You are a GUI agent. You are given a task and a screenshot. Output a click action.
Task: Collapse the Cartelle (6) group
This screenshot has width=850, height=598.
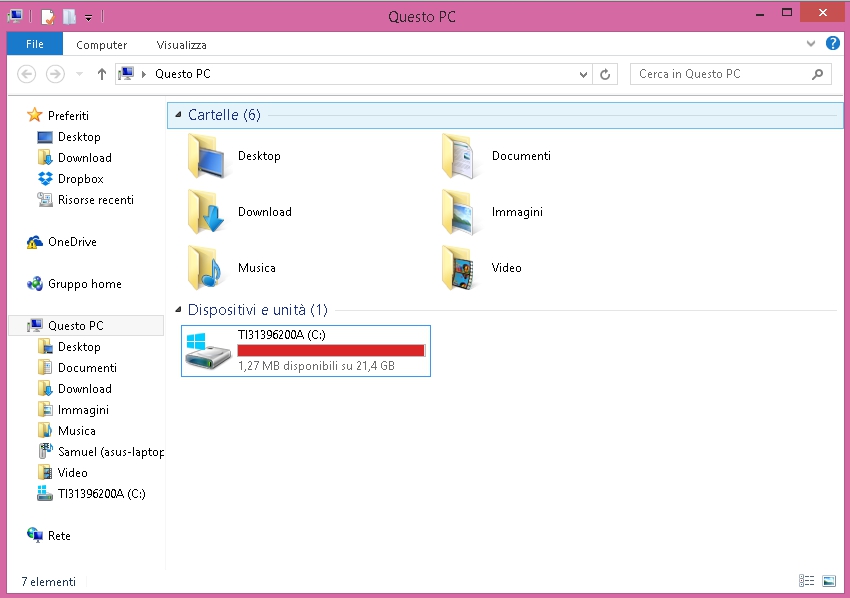[179, 115]
